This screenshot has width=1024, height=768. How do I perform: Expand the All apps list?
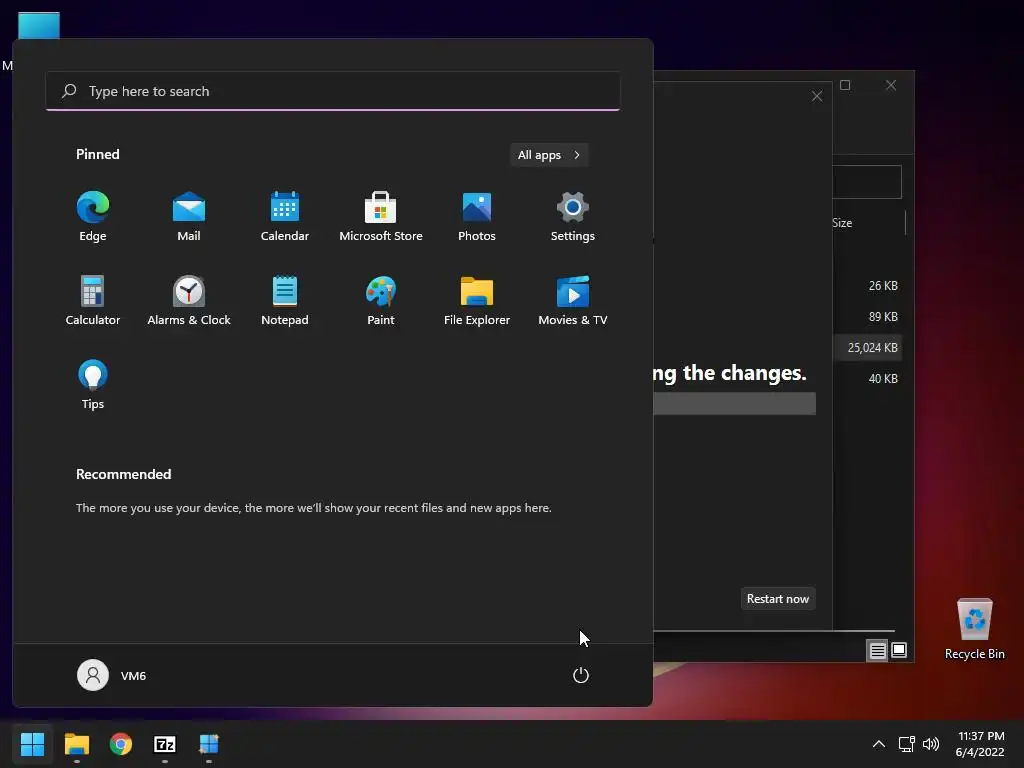tap(549, 155)
